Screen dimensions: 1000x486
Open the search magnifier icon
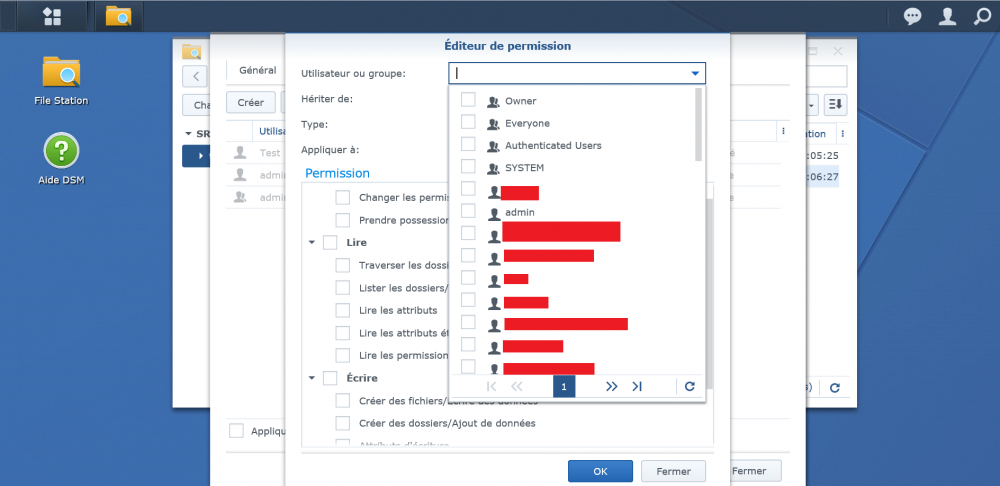click(x=982, y=17)
